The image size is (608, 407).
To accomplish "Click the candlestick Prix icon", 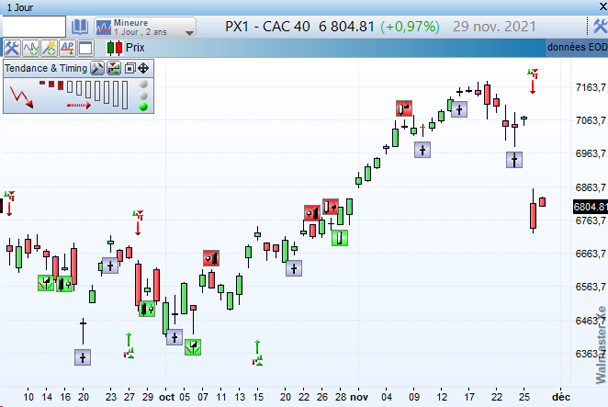I will click(114, 48).
